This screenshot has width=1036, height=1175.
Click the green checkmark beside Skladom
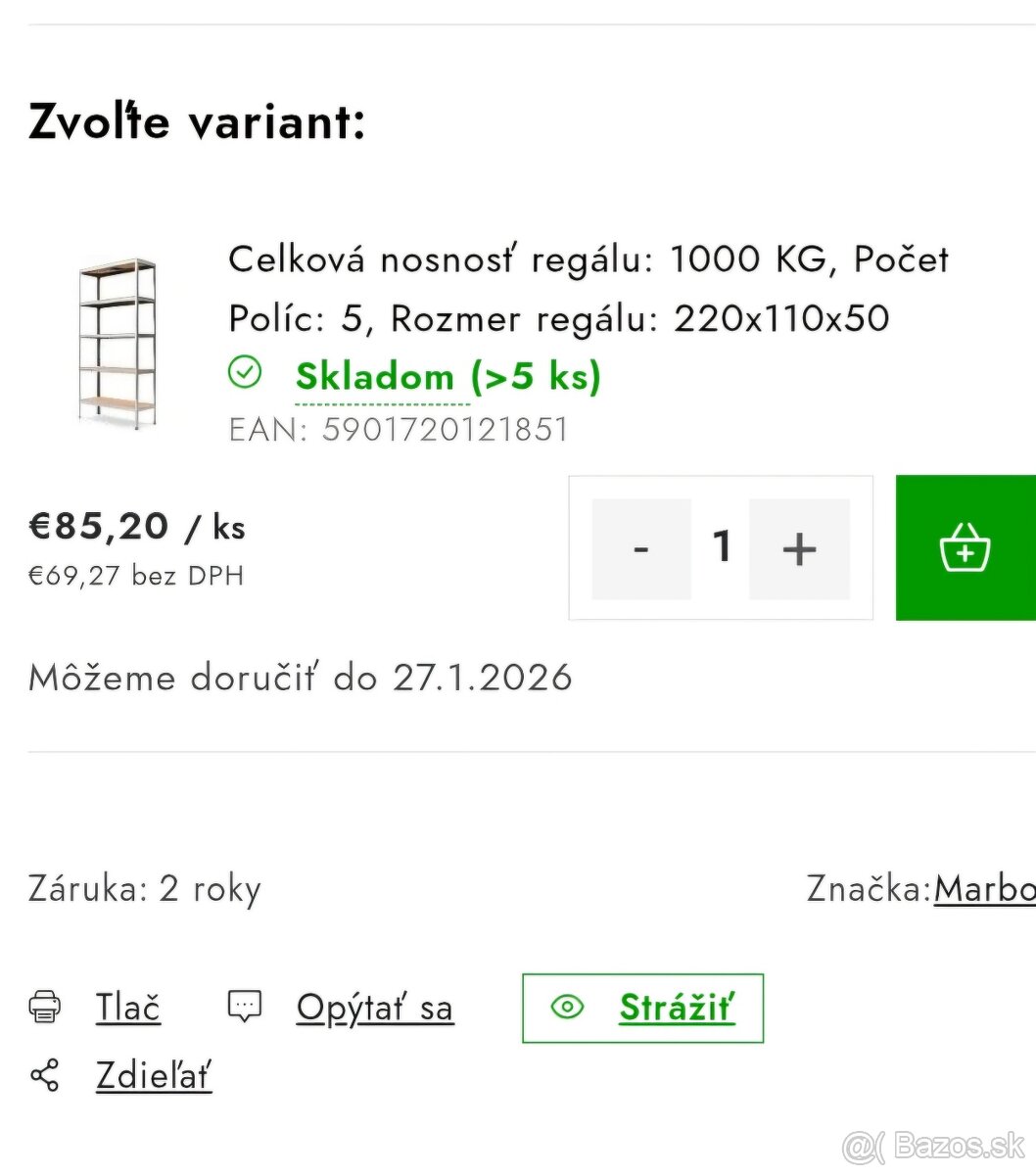coord(245,373)
